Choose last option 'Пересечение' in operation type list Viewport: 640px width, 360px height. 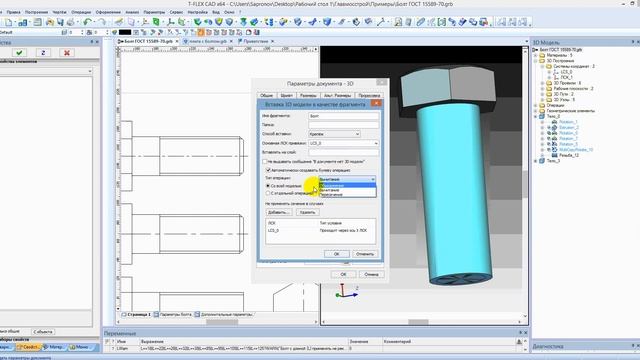(x=347, y=195)
